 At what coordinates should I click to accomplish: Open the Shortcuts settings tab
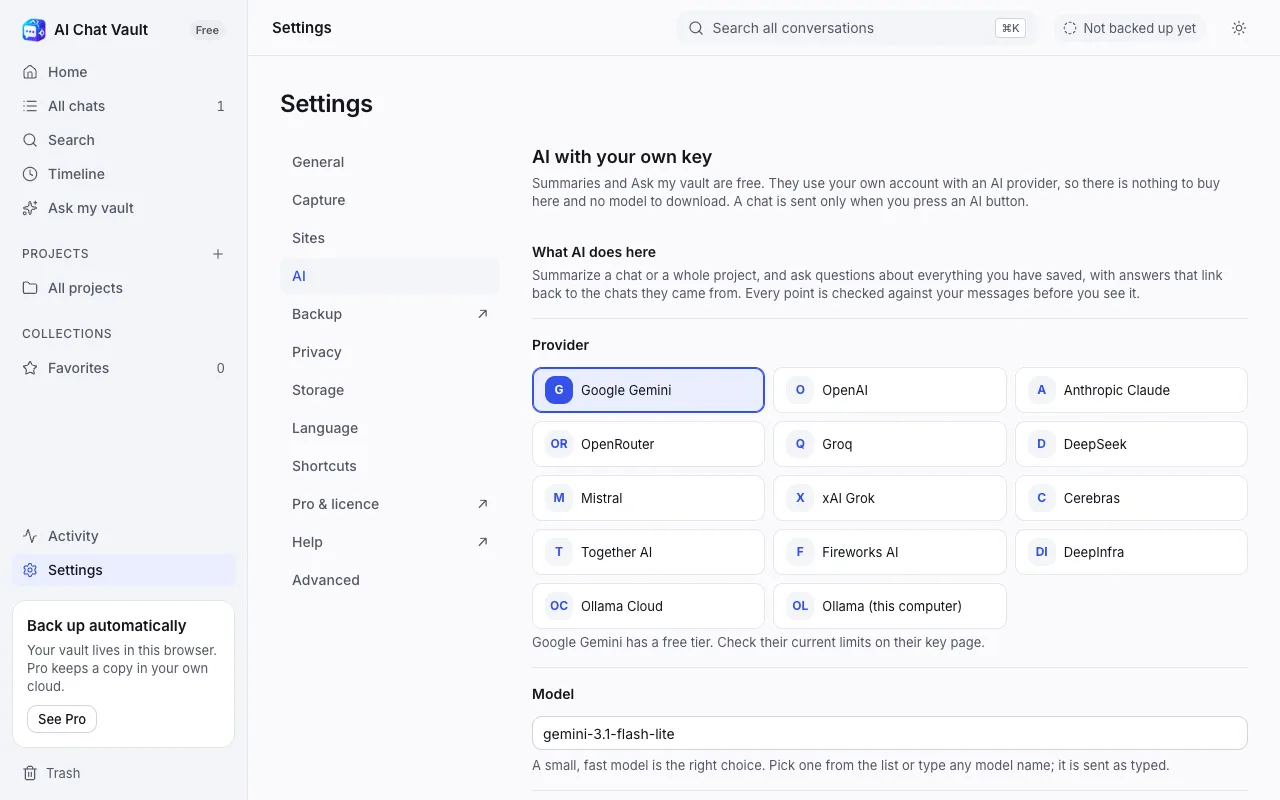pos(390,466)
